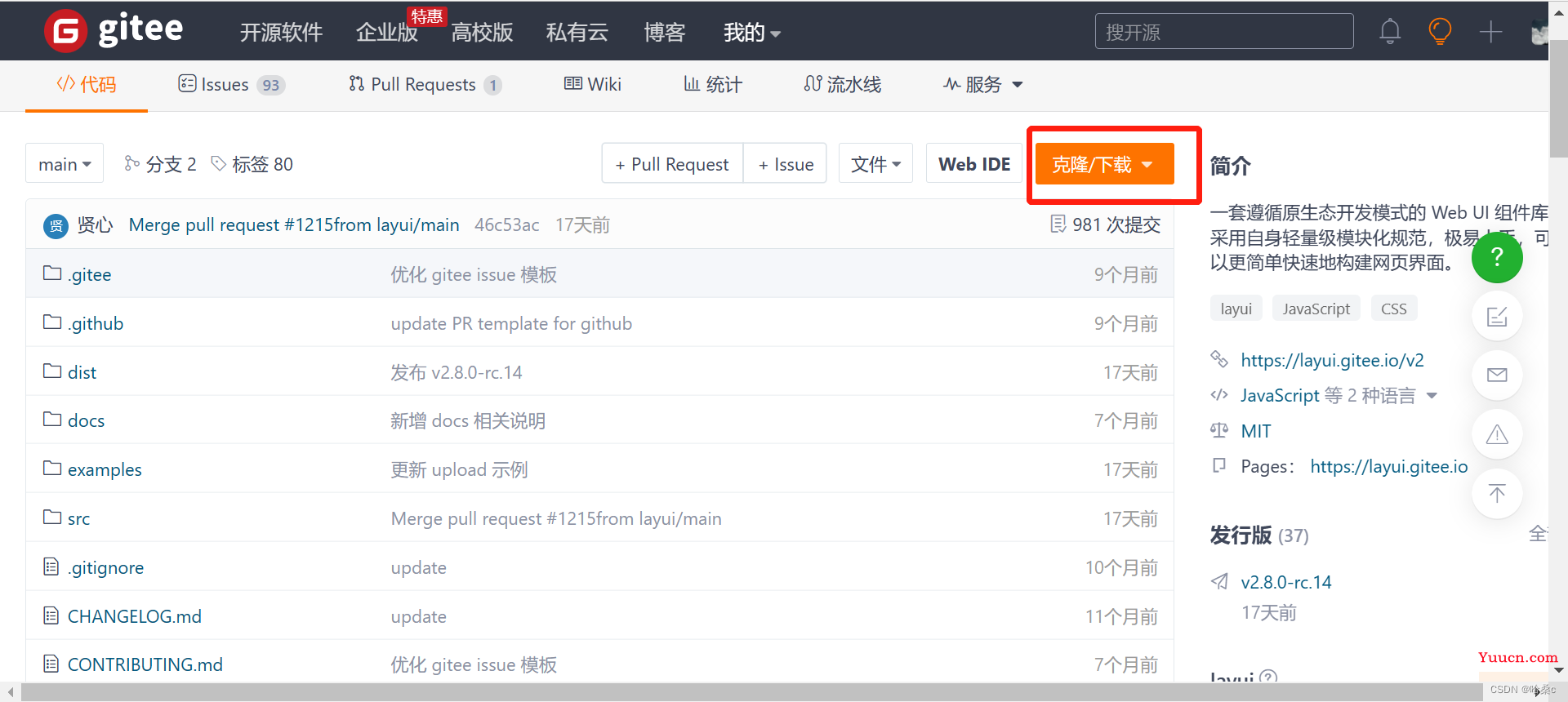
Task: Click the commits history icon
Action: coord(1058,224)
